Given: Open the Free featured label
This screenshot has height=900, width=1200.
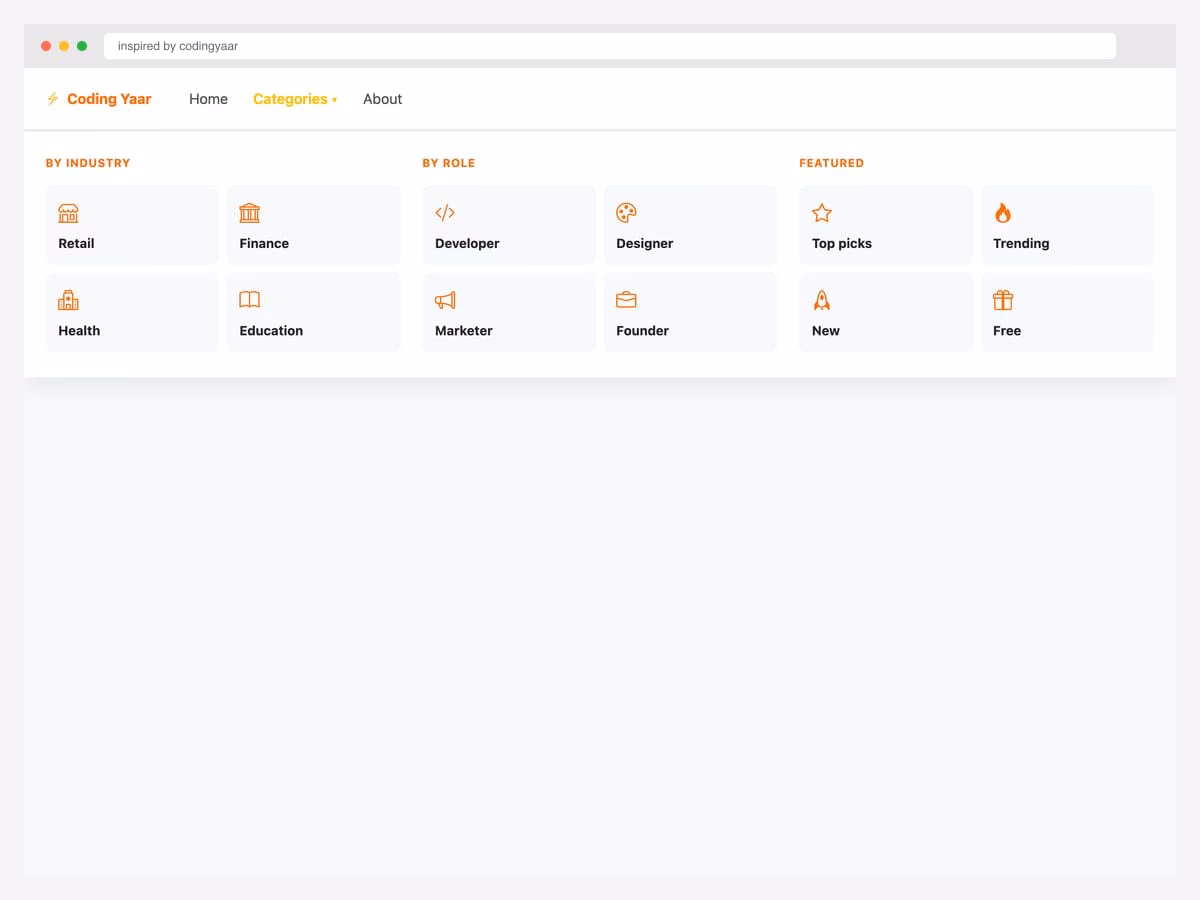Looking at the screenshot, I should click(1007, 330).
